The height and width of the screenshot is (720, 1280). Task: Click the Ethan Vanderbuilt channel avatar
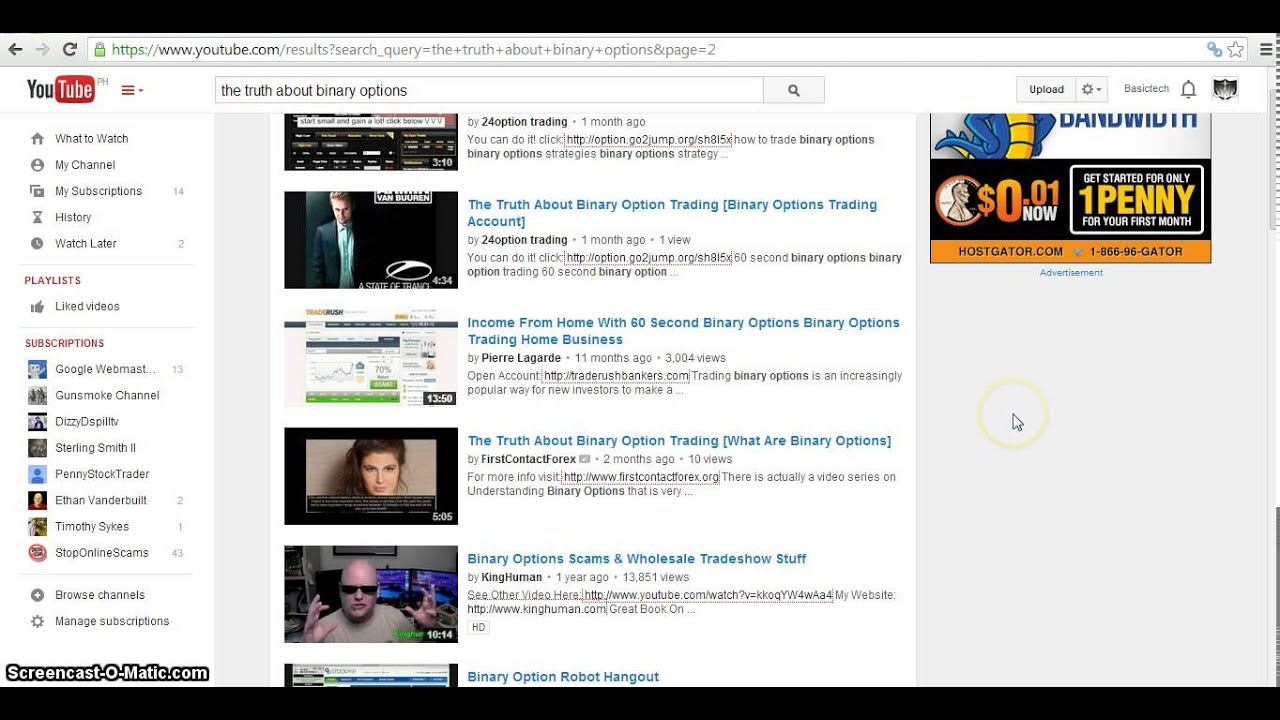pos(37,500)
